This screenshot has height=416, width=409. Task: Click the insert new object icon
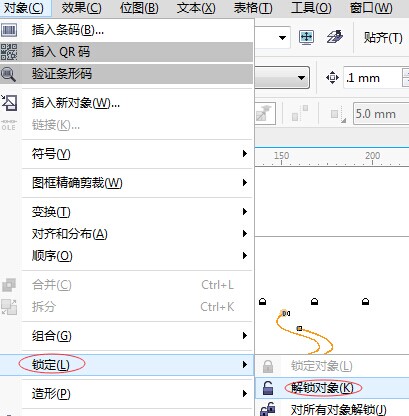(x=9, y=103)
